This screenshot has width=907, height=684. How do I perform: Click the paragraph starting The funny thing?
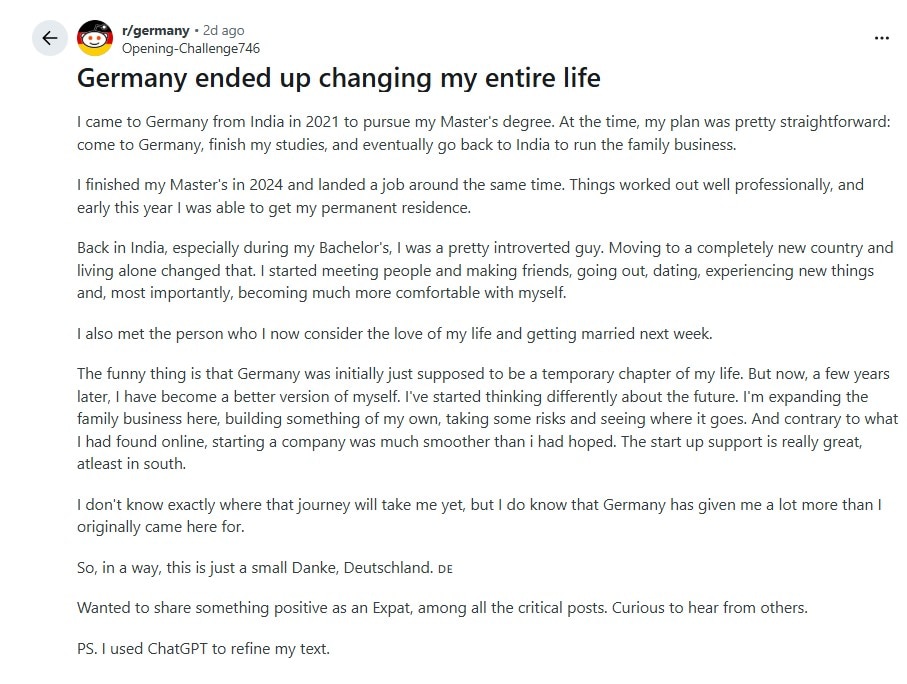[488, 419]
